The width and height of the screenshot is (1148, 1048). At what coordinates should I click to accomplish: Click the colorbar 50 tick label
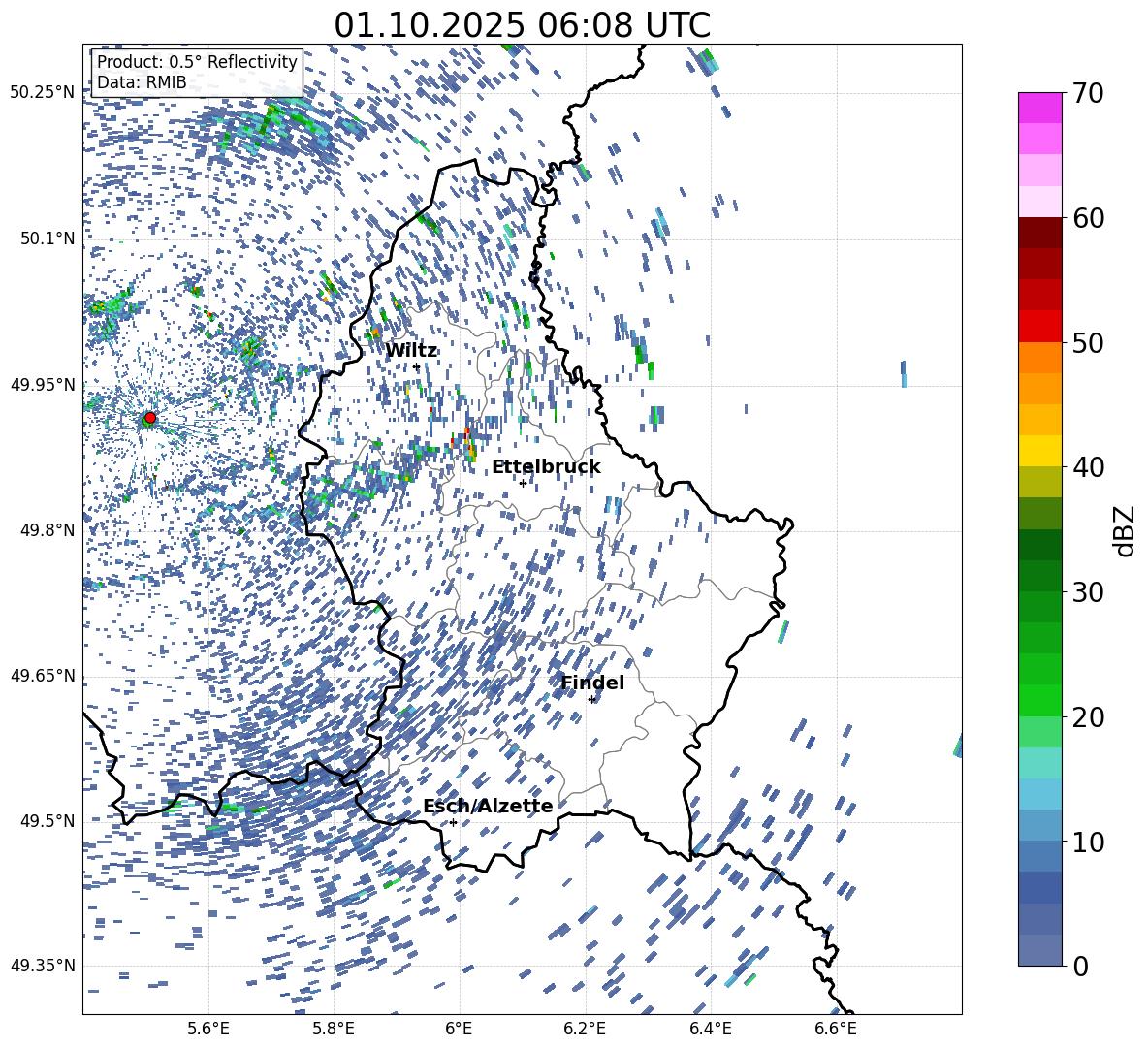coord(1088,342)
